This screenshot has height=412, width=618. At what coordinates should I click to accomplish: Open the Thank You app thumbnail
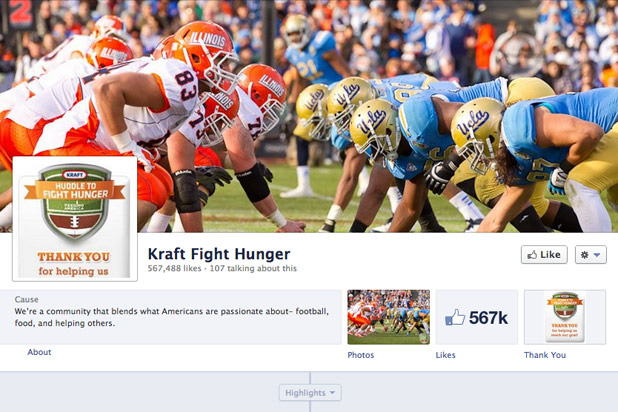click(565, 317)
